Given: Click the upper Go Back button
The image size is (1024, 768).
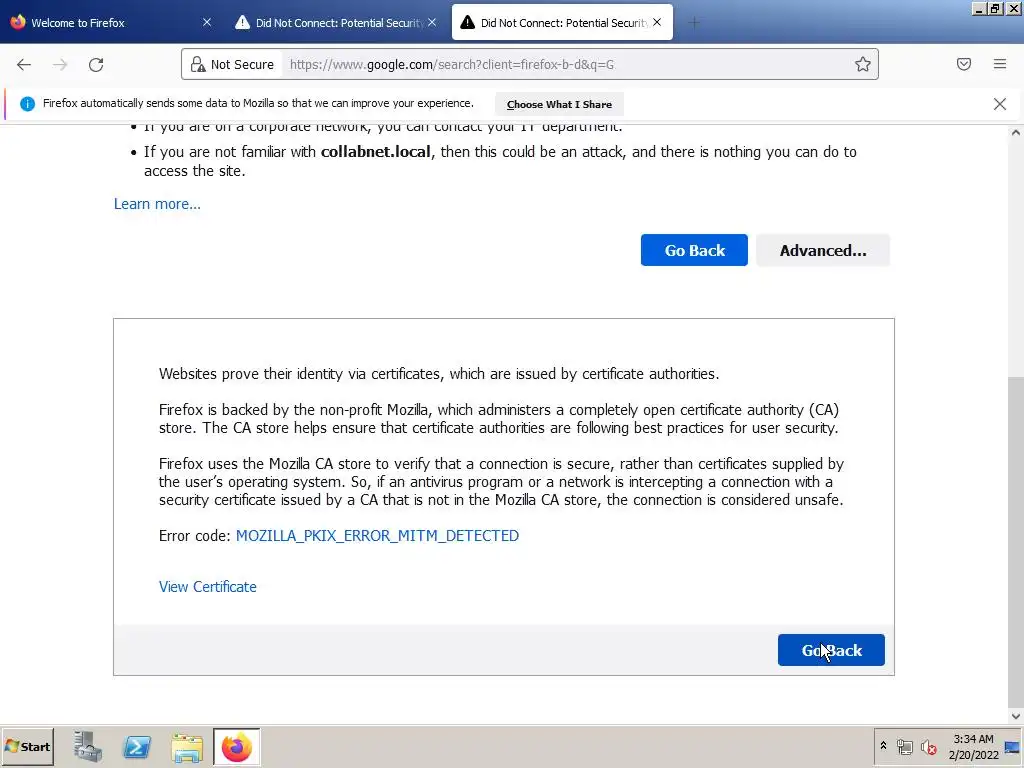Looking at the screenshot, I should coord(694,250).
